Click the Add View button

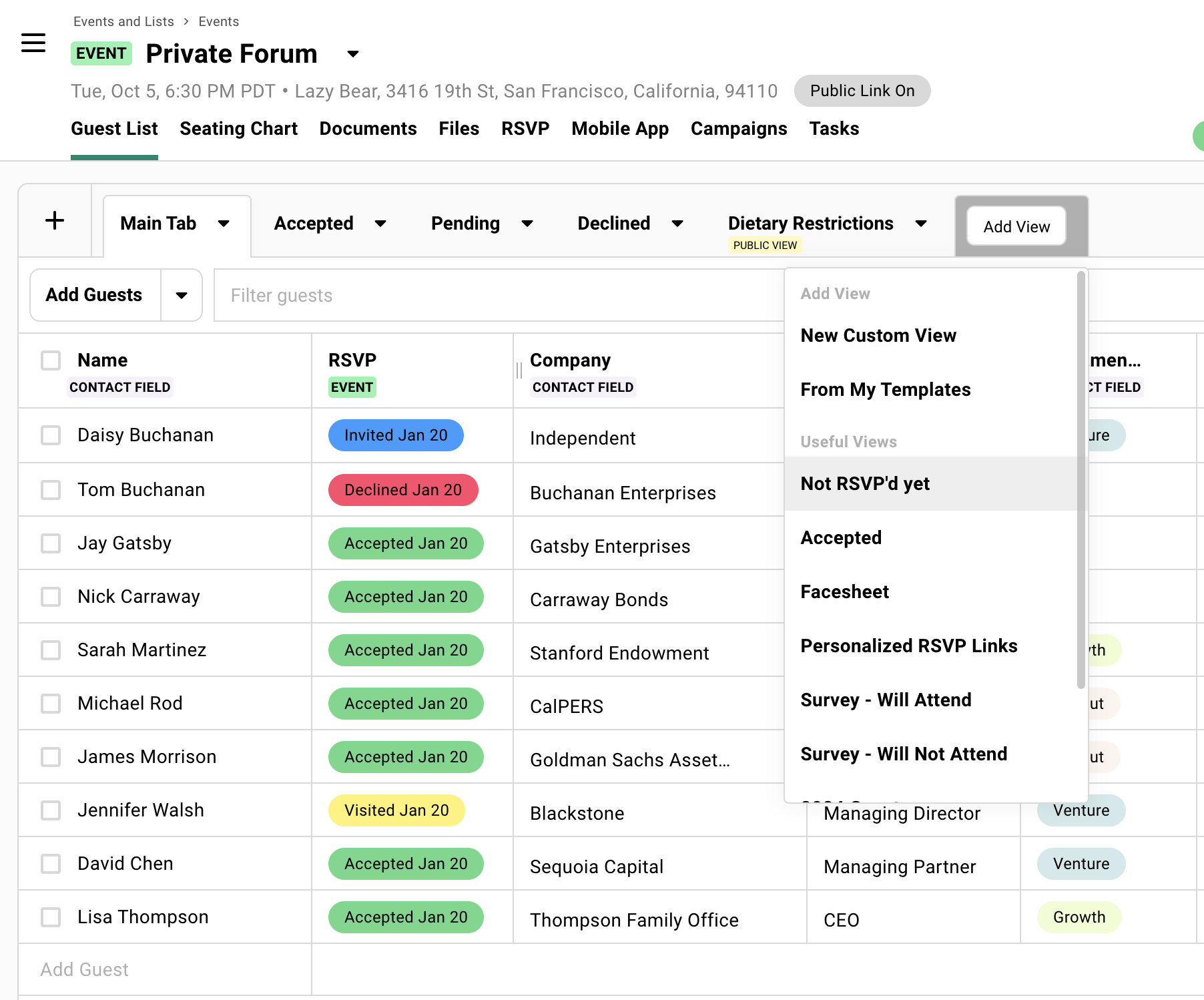[x=1015, y=226]
